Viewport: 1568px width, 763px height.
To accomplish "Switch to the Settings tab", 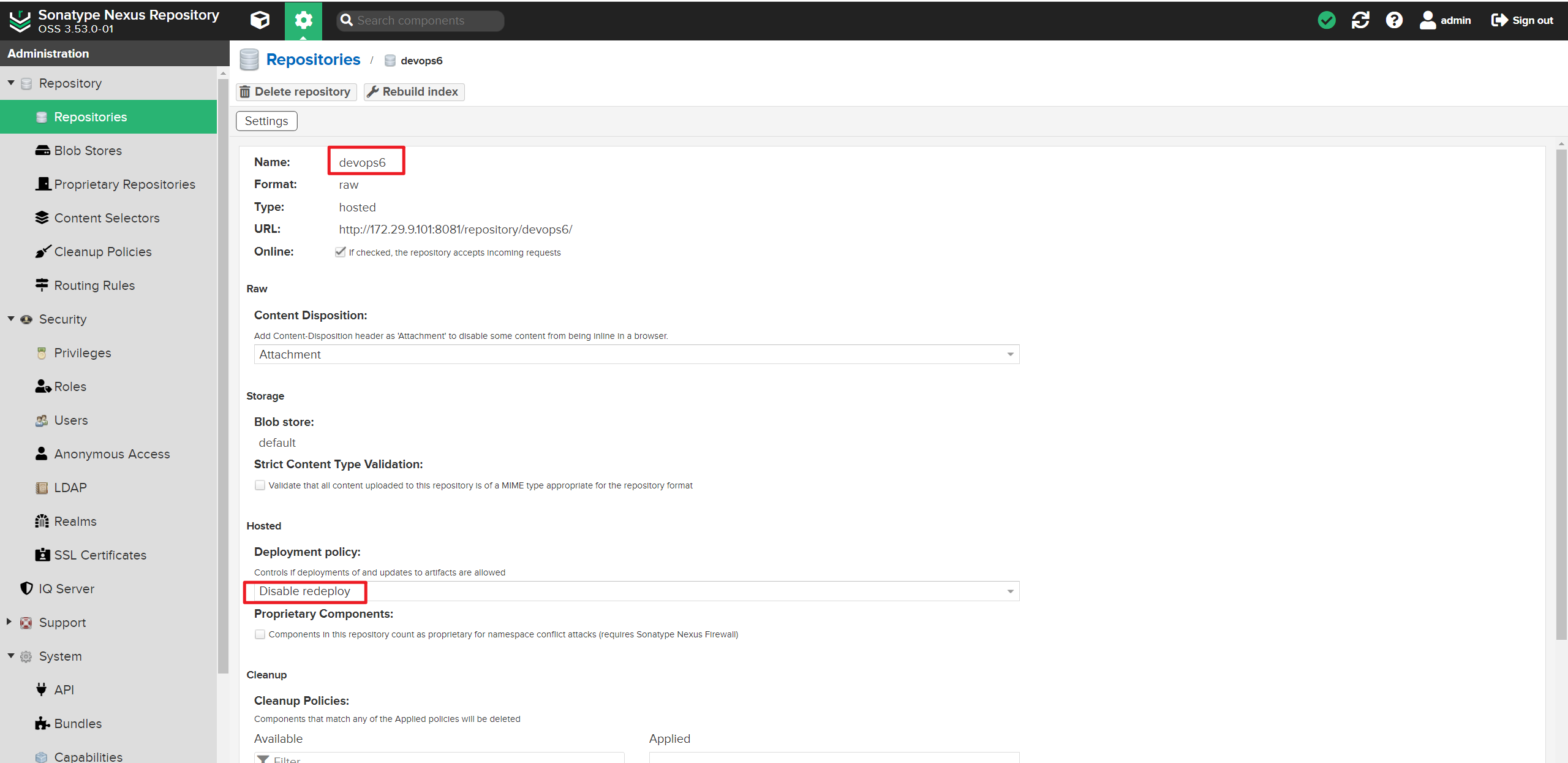I will 266,121.
